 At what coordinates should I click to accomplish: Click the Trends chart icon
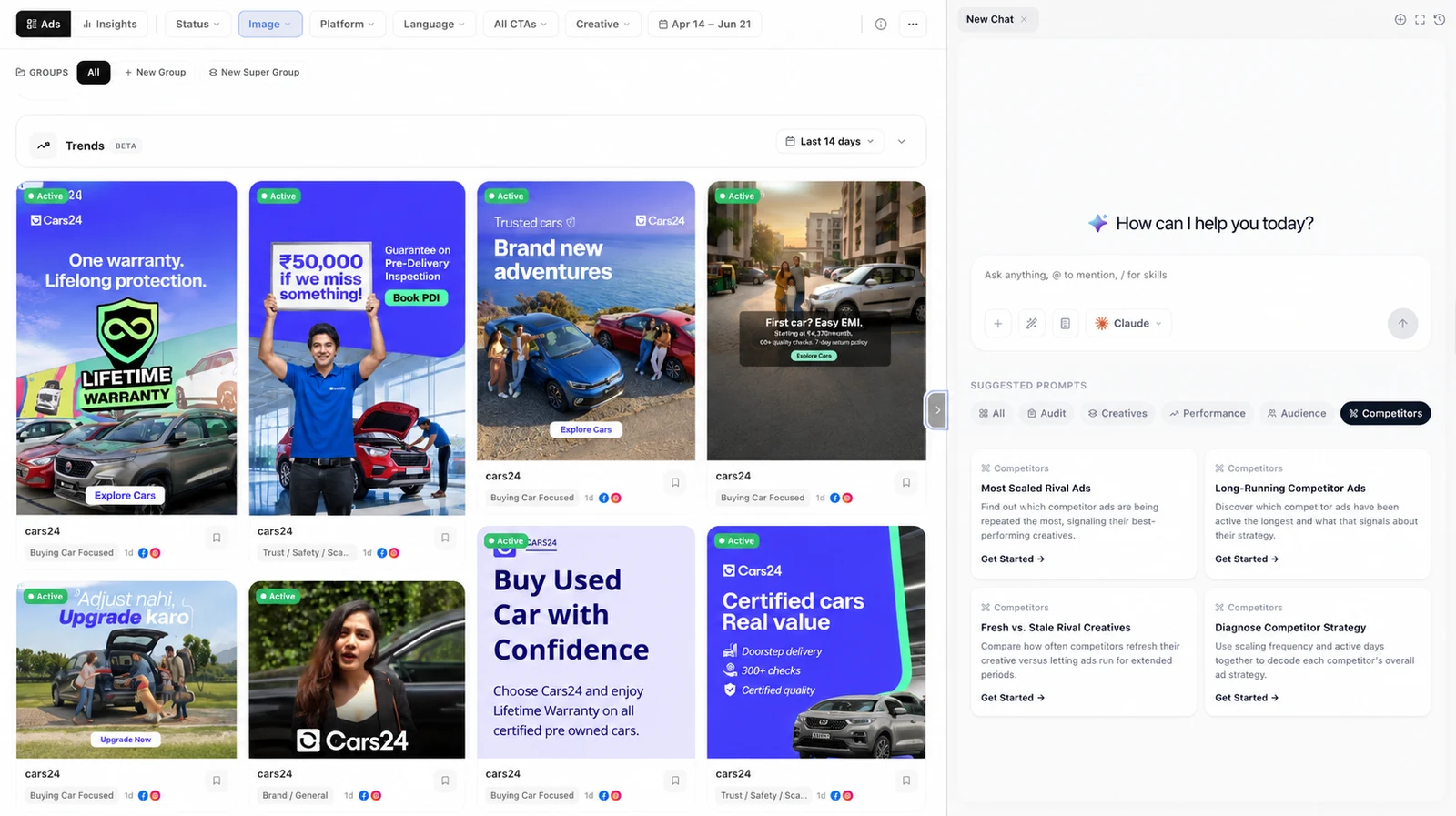click(43, 146)
